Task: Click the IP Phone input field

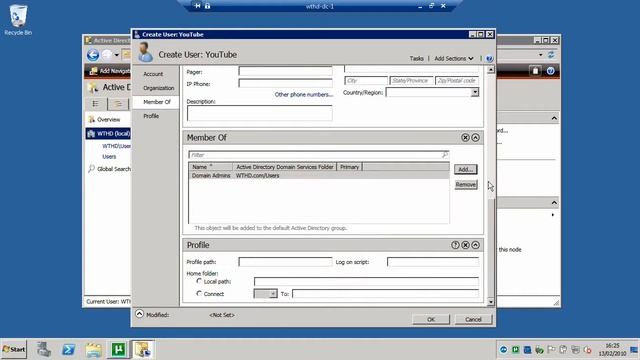Action: (x=285, y=83)
